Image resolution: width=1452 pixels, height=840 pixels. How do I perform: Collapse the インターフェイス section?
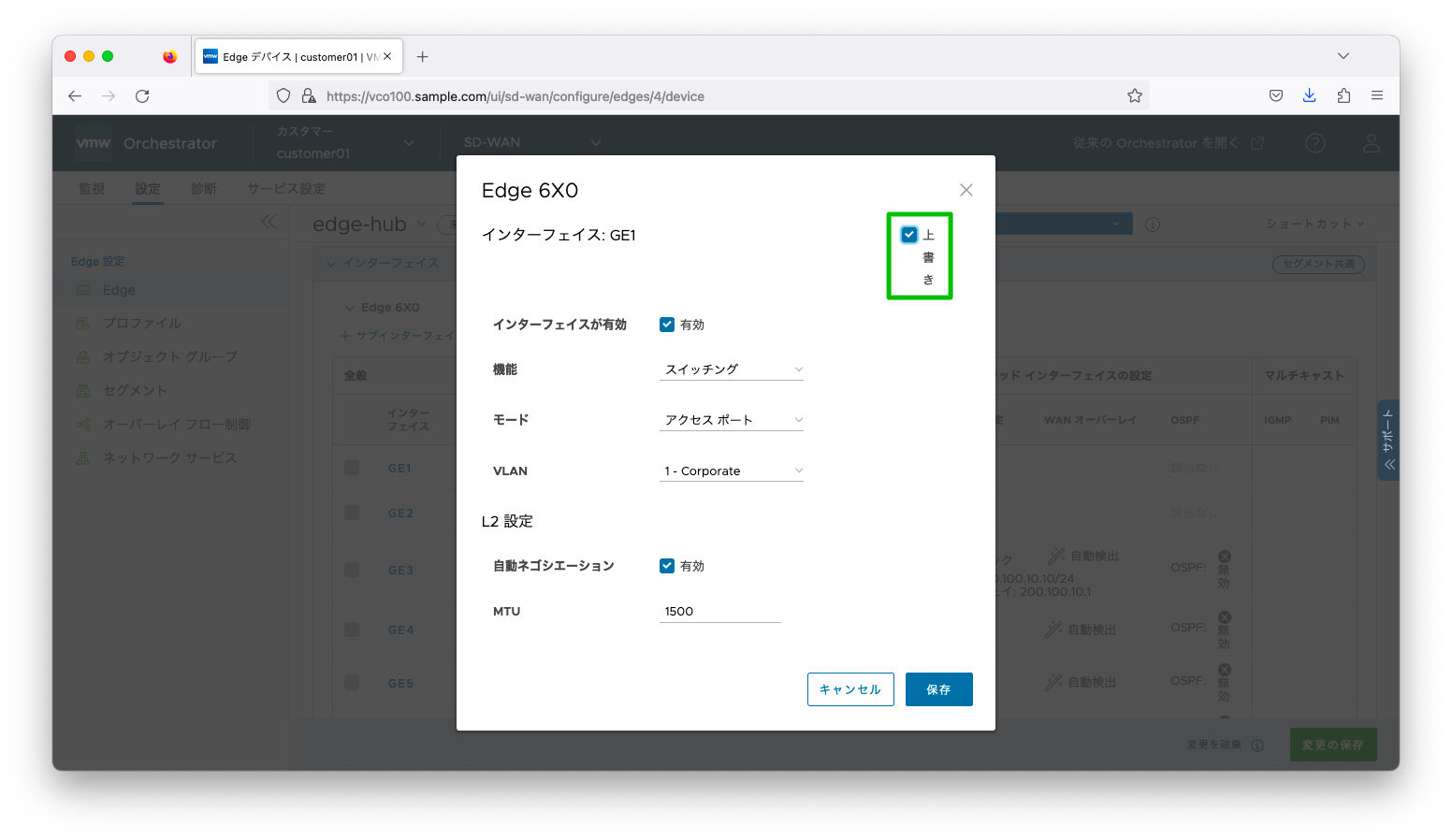pos(330,264)
